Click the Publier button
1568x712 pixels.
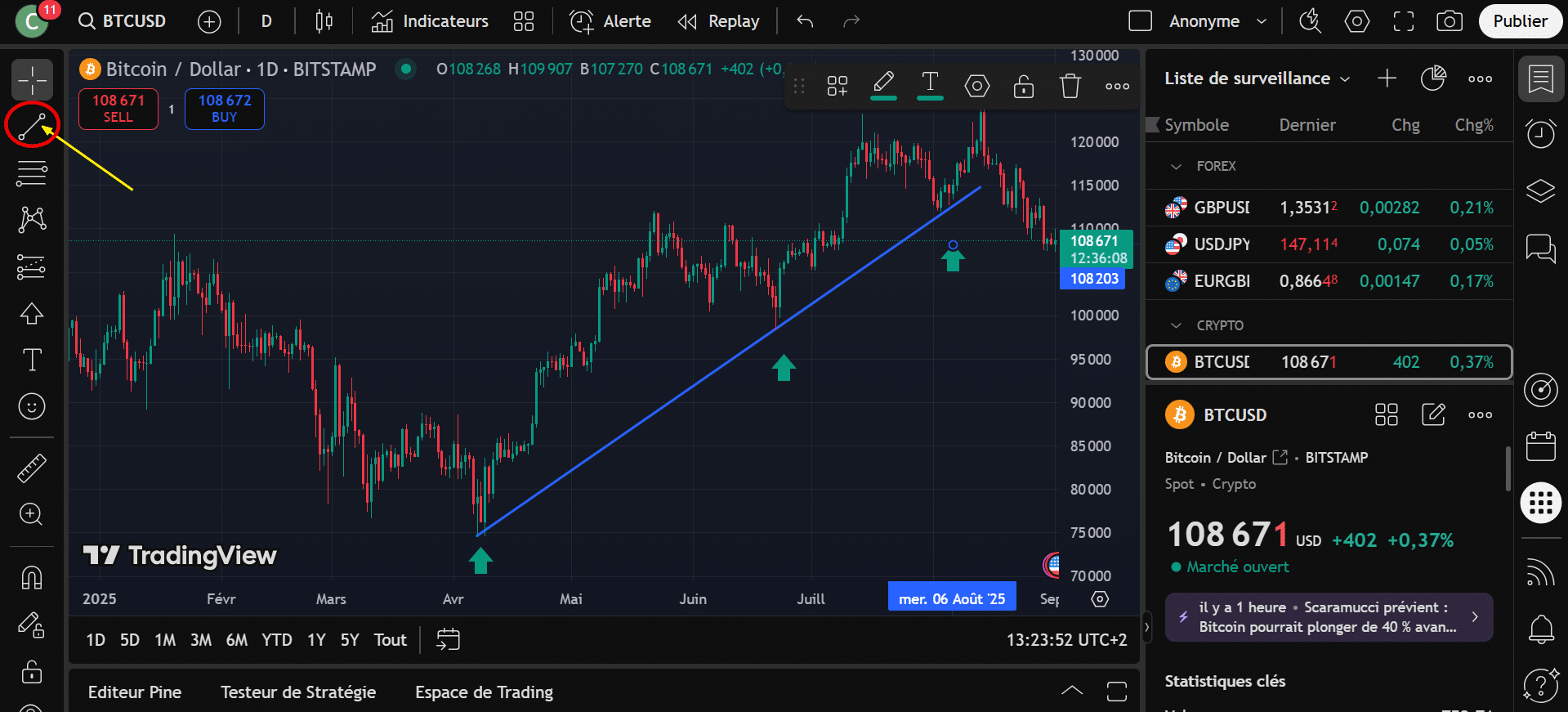(x=1519, y=21)
